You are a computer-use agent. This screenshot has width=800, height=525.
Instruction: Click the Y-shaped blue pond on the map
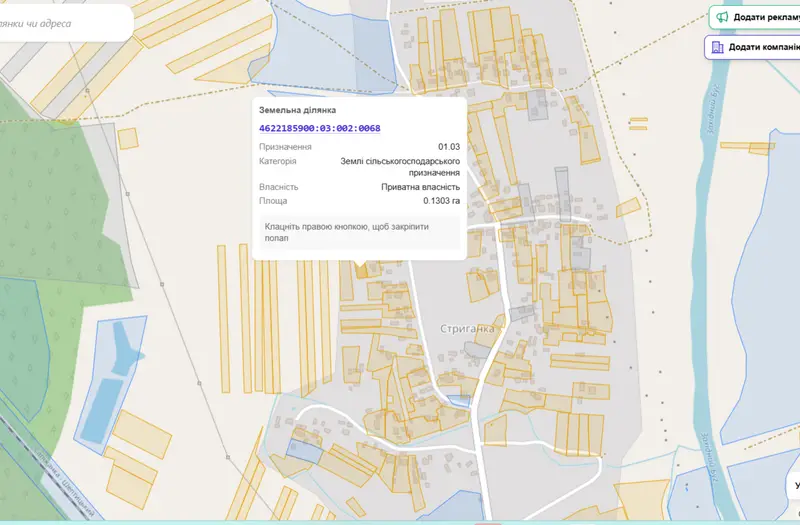pos(127,347)
